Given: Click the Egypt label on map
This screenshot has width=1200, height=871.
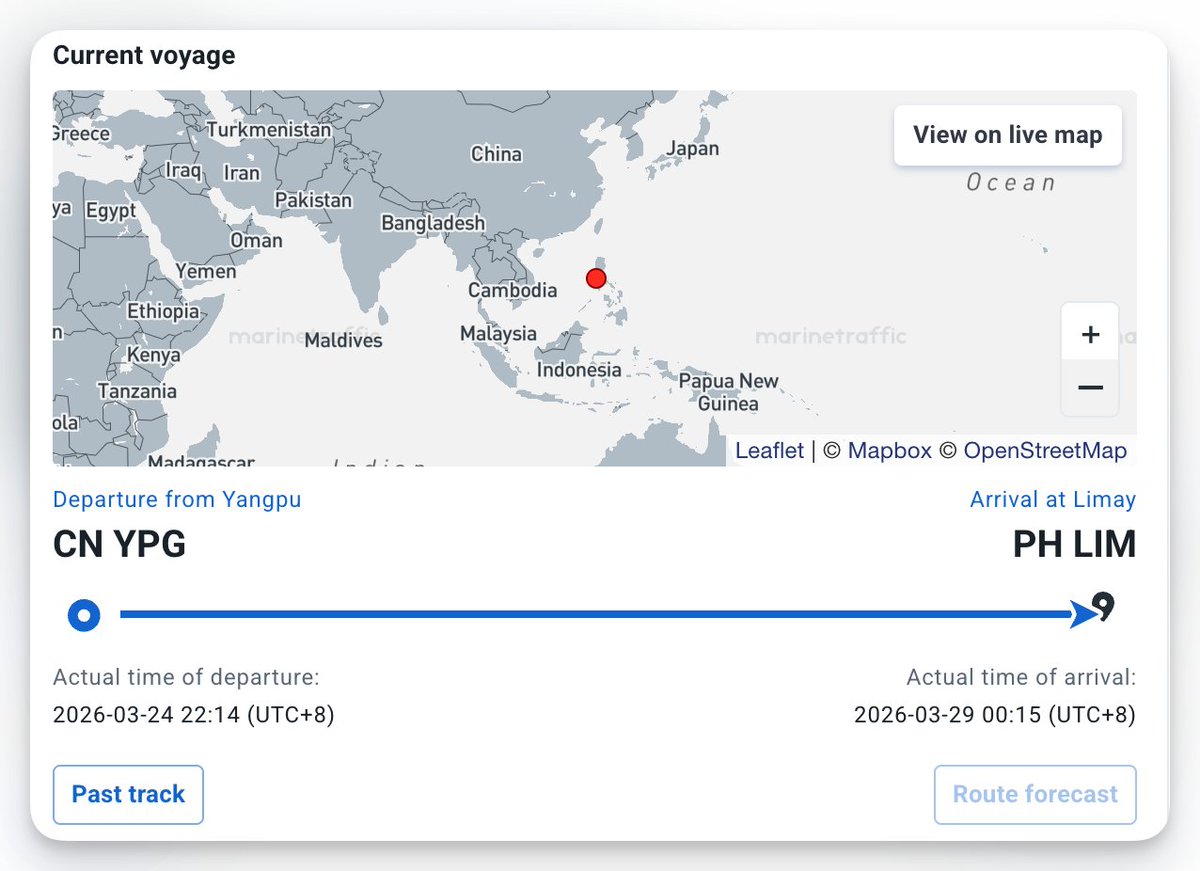Looking at the screenshot, I should pos(110,211).
